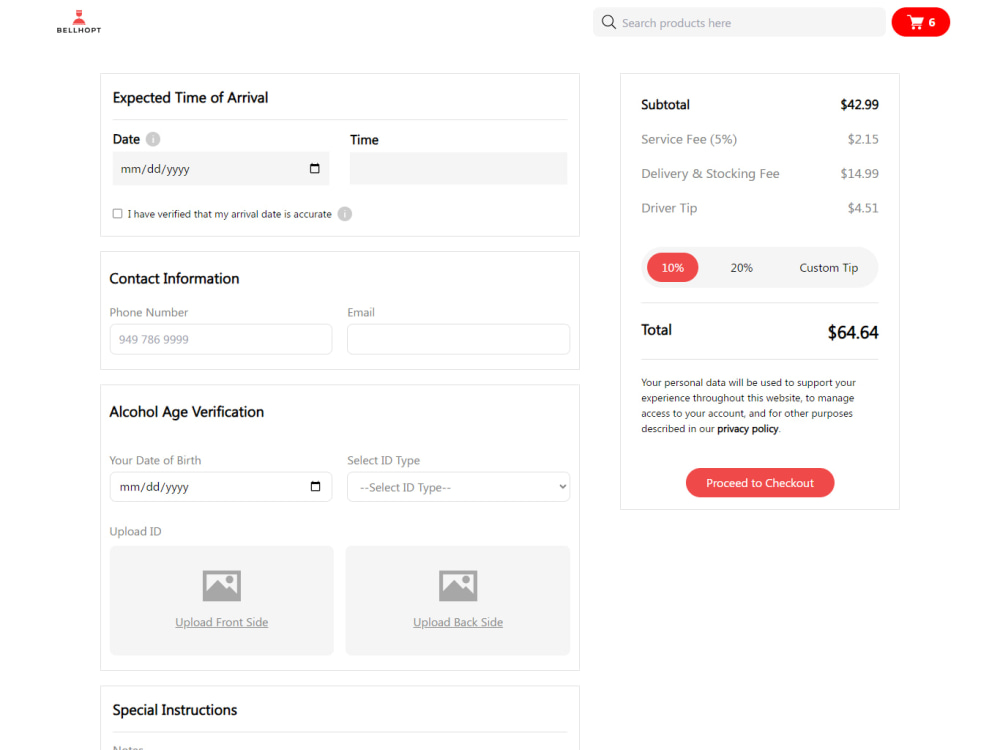The height and width of the screenshot is (750, 1000).
Task: Click the Upload Front Side image icon
Action: tap(221, 584)
